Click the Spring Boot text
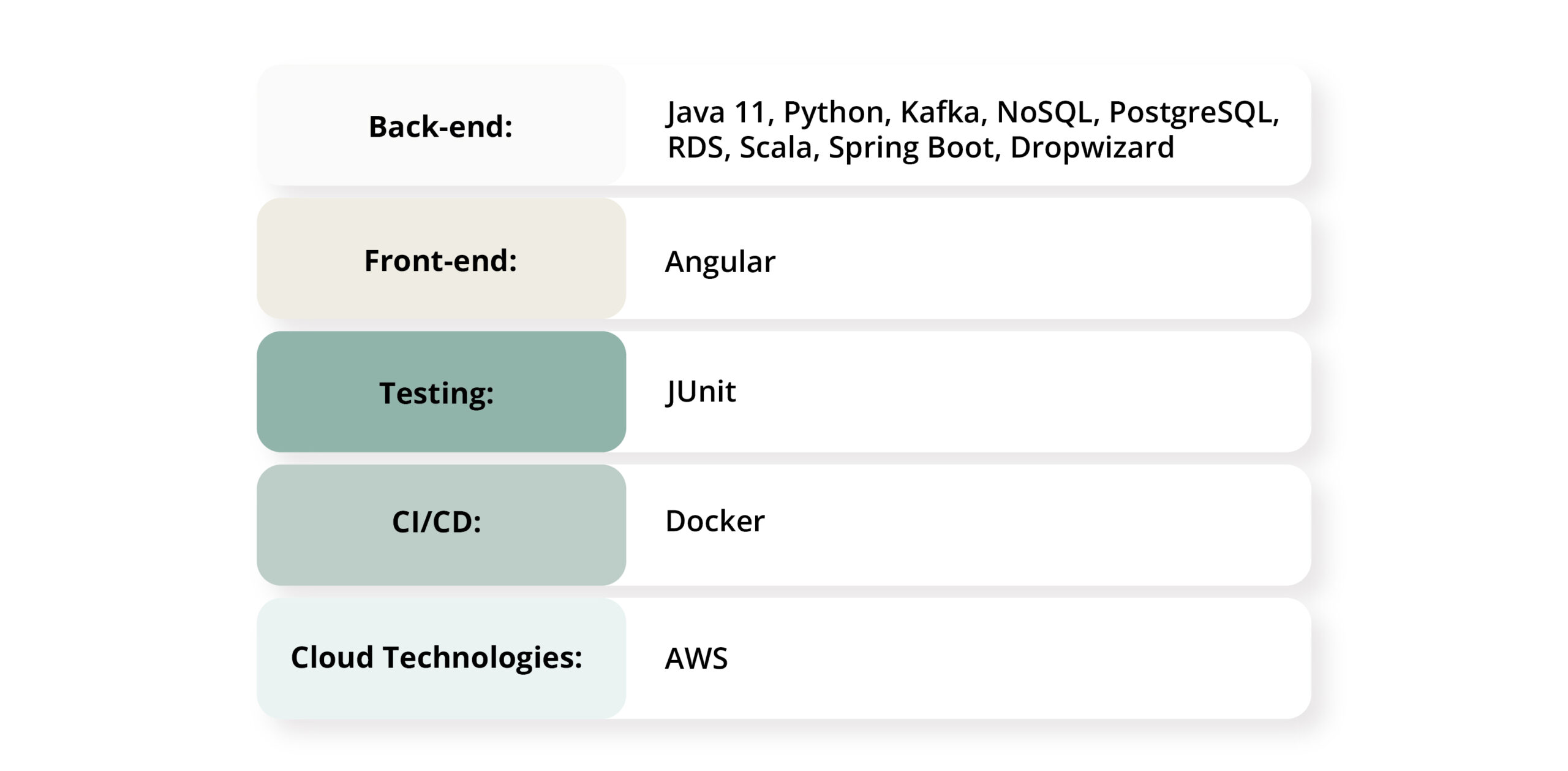Screen dimensions: 1568x771 (x=911, y=148)
